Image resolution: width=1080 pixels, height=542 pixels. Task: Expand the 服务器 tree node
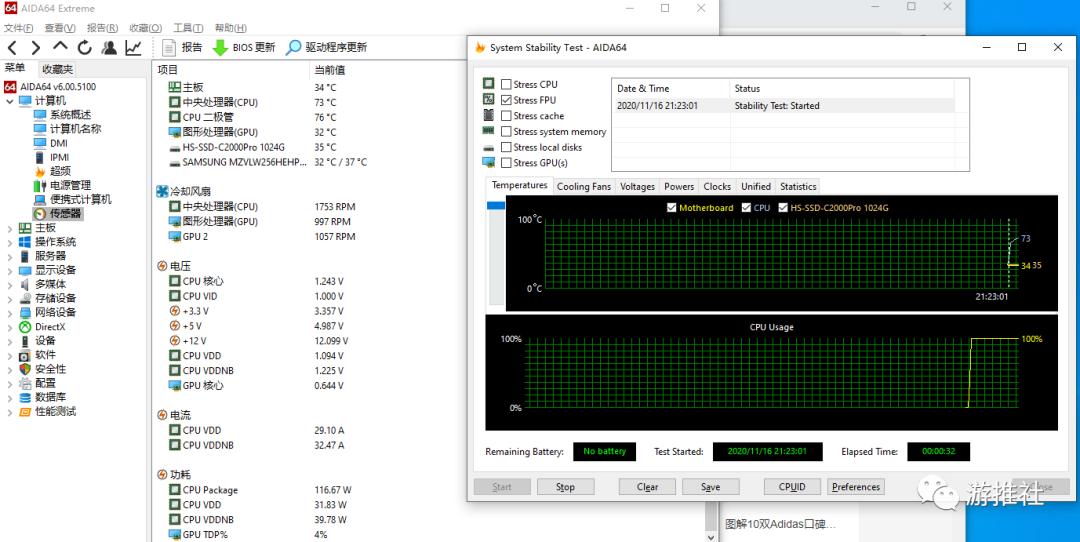click(10, 256)
